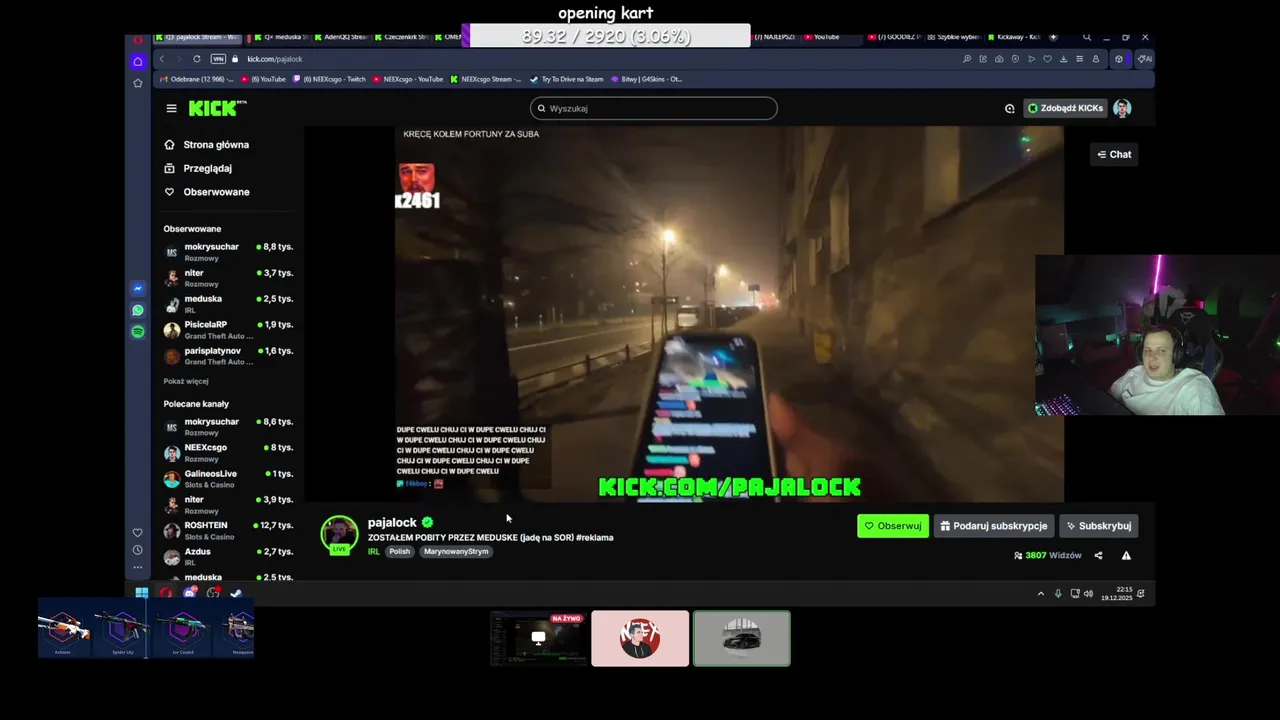
Task: Open the user profile avatar menu
Action: (x=1122, y=108)
